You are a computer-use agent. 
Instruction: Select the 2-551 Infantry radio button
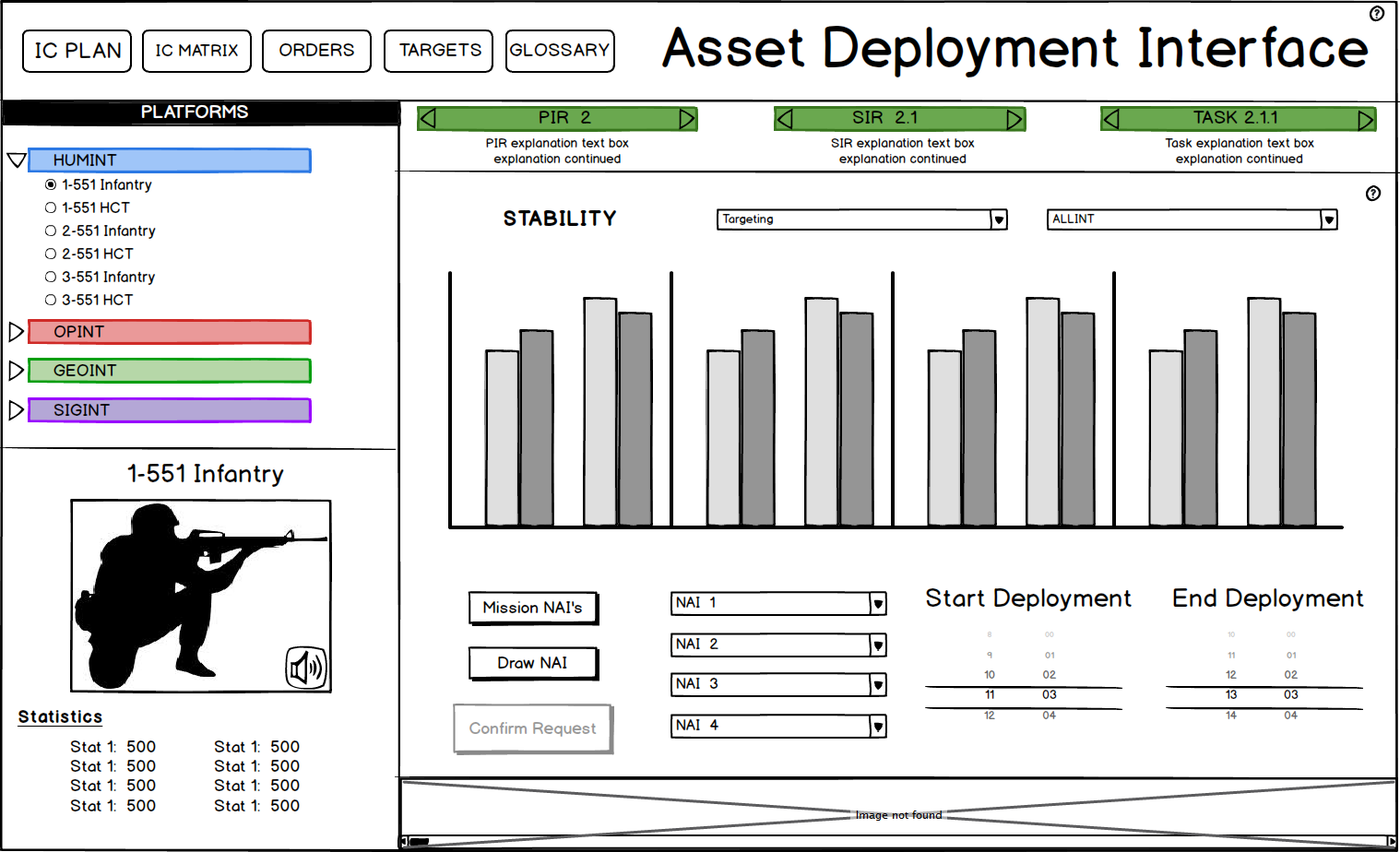[x=51, y=231]
